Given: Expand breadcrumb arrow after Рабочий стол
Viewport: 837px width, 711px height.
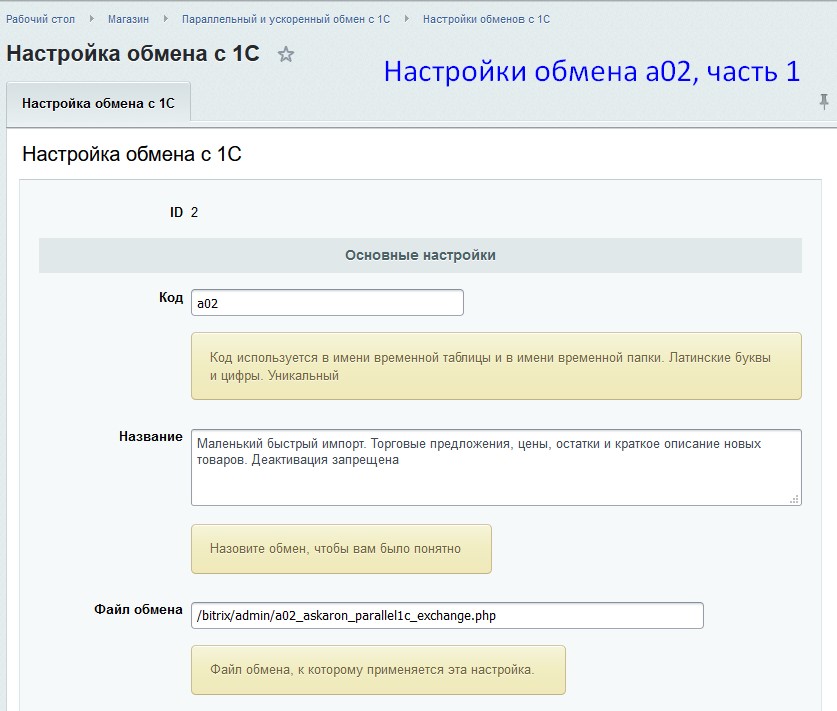Looking at the screenshot, I should coord(91,19).
